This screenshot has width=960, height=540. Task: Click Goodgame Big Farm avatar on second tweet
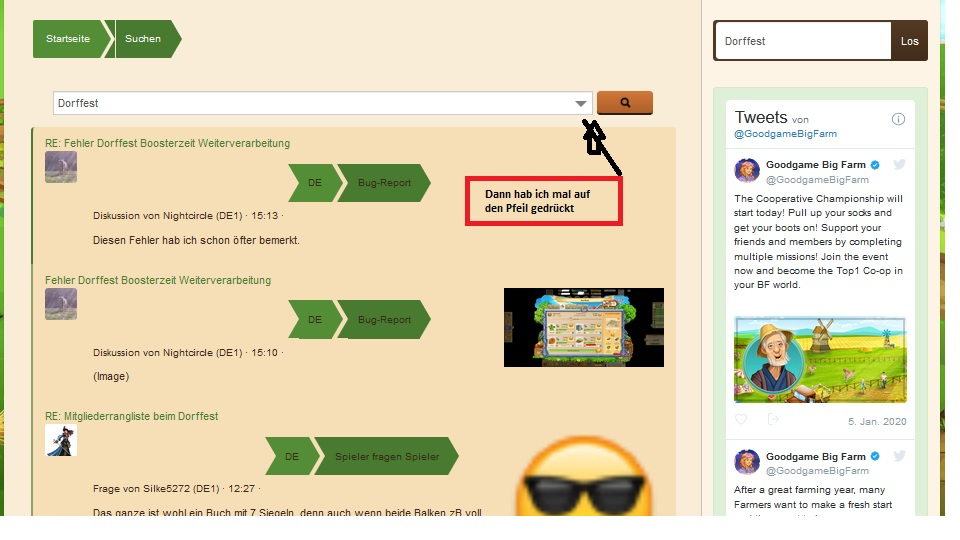click(x=747, y=462)
